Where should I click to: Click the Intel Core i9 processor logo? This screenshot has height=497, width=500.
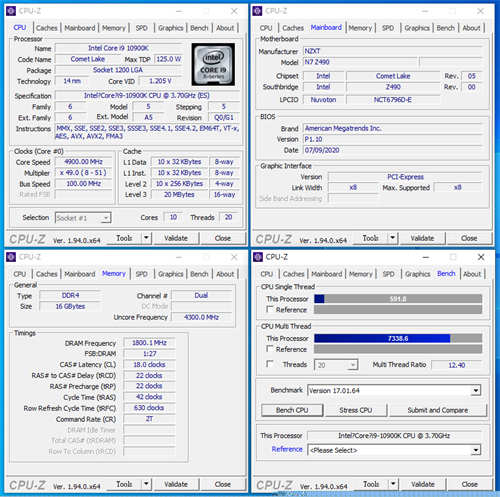click(213, 64)
